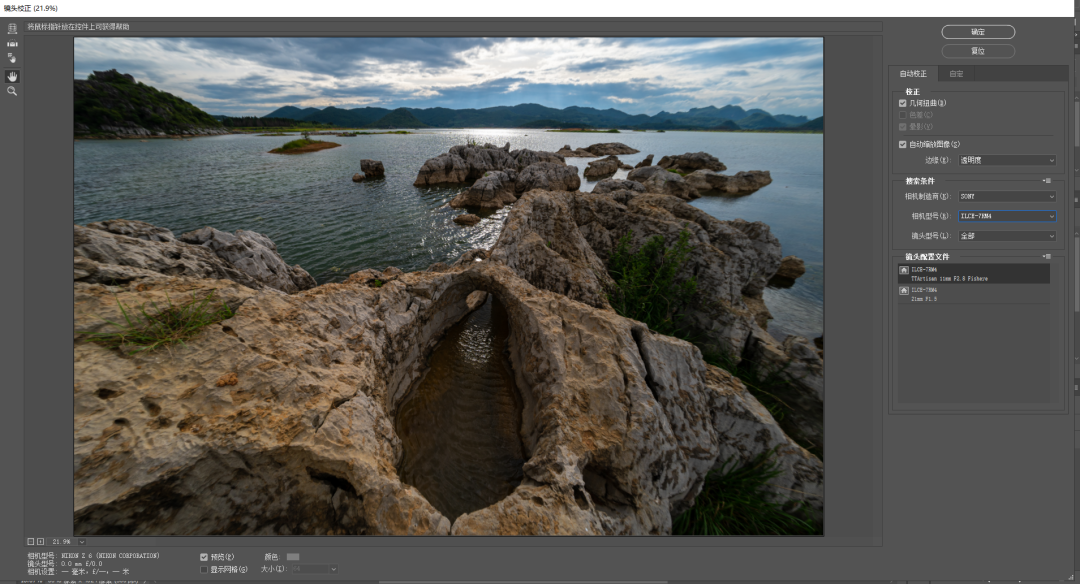Open the 边缘 edge dropdown
Viewport: 1080px width, 584px height.
coord(1007,160)
